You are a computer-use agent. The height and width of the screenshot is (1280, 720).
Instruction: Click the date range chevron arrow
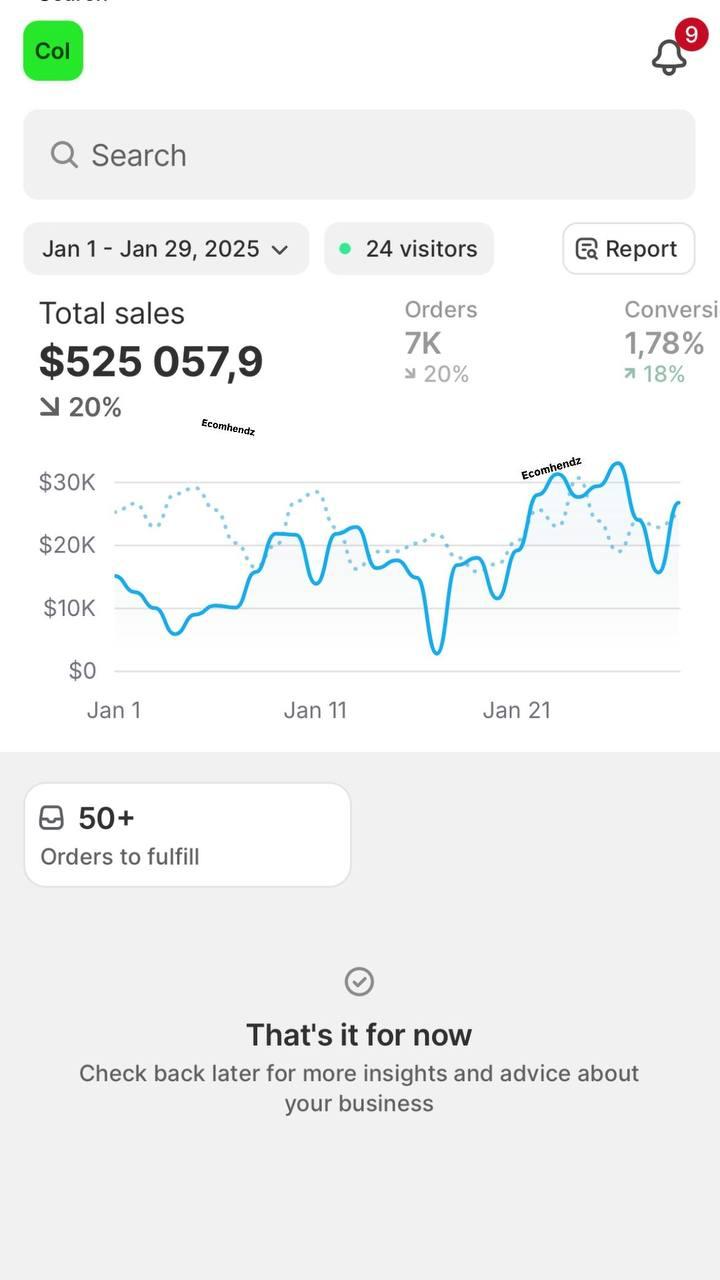(x=280, y=250)
